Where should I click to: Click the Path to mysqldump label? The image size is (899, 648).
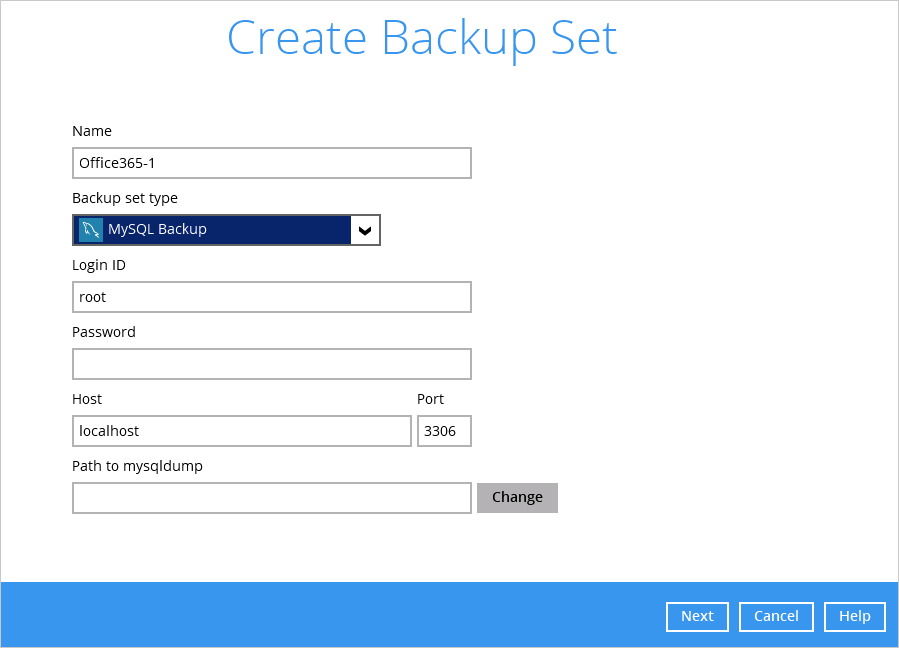click(x=137, y=466)
